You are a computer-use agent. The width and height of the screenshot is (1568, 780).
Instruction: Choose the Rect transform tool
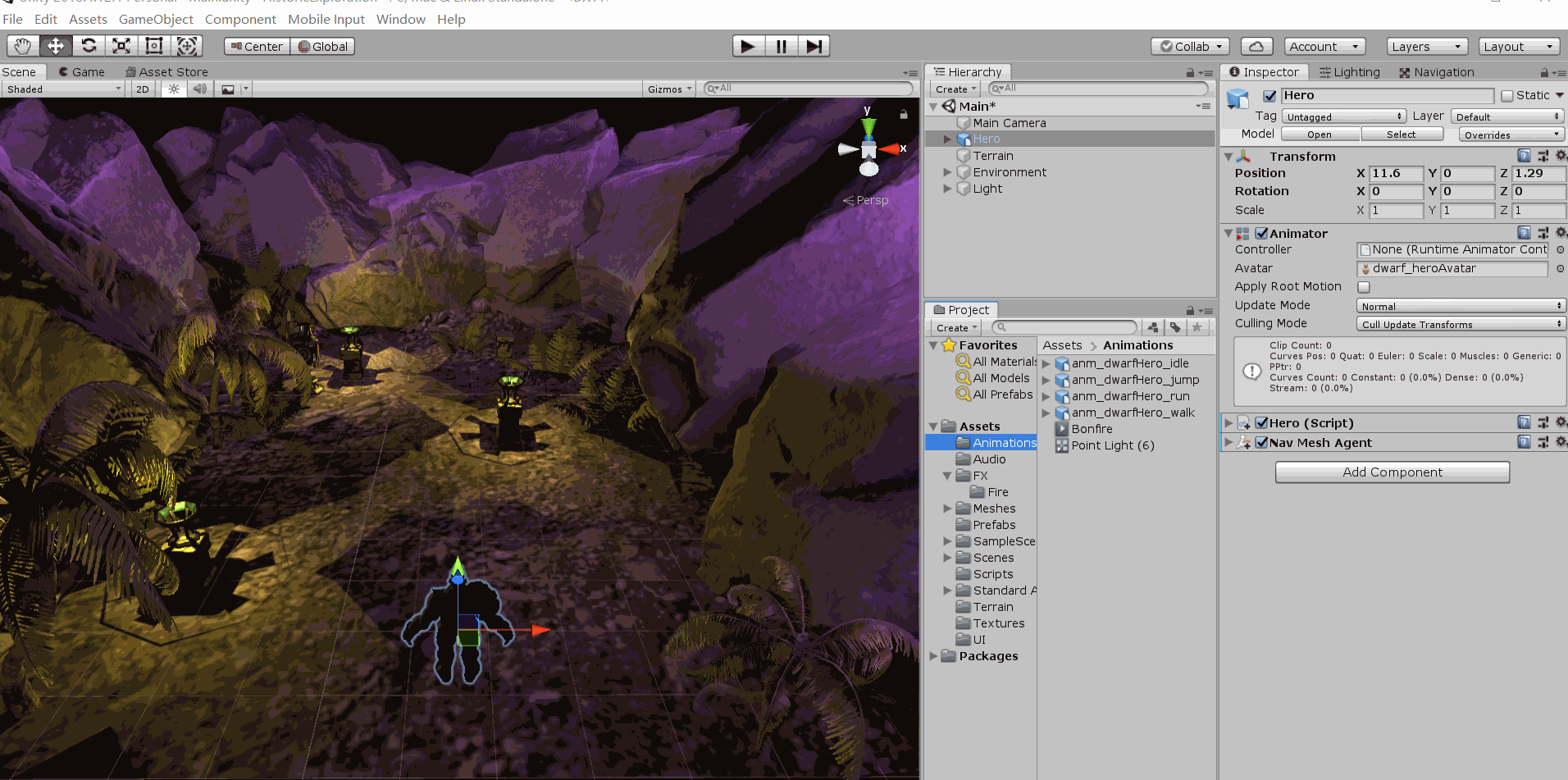click(x=153, y=46)
